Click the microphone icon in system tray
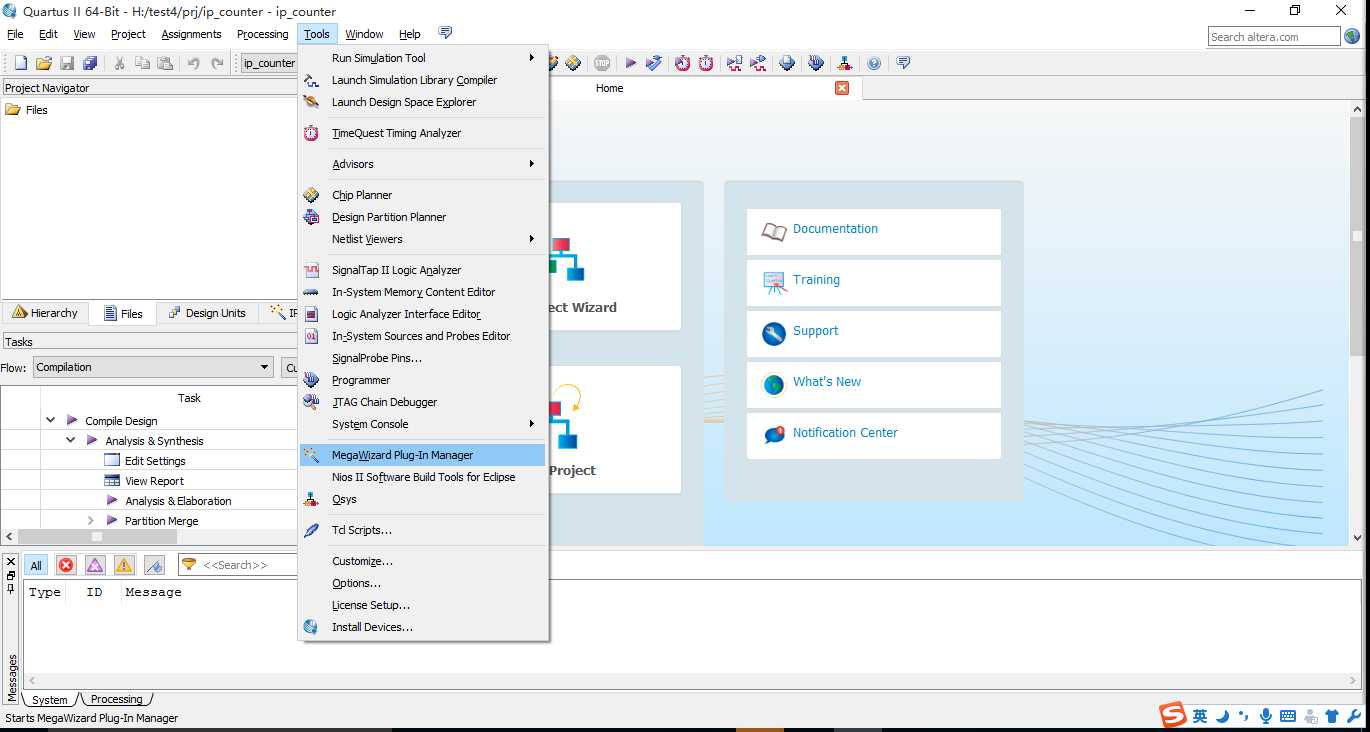Image resolution: width=1370 pixels, height=732 pixels. pyautogui.click(x=1266, y=716)
